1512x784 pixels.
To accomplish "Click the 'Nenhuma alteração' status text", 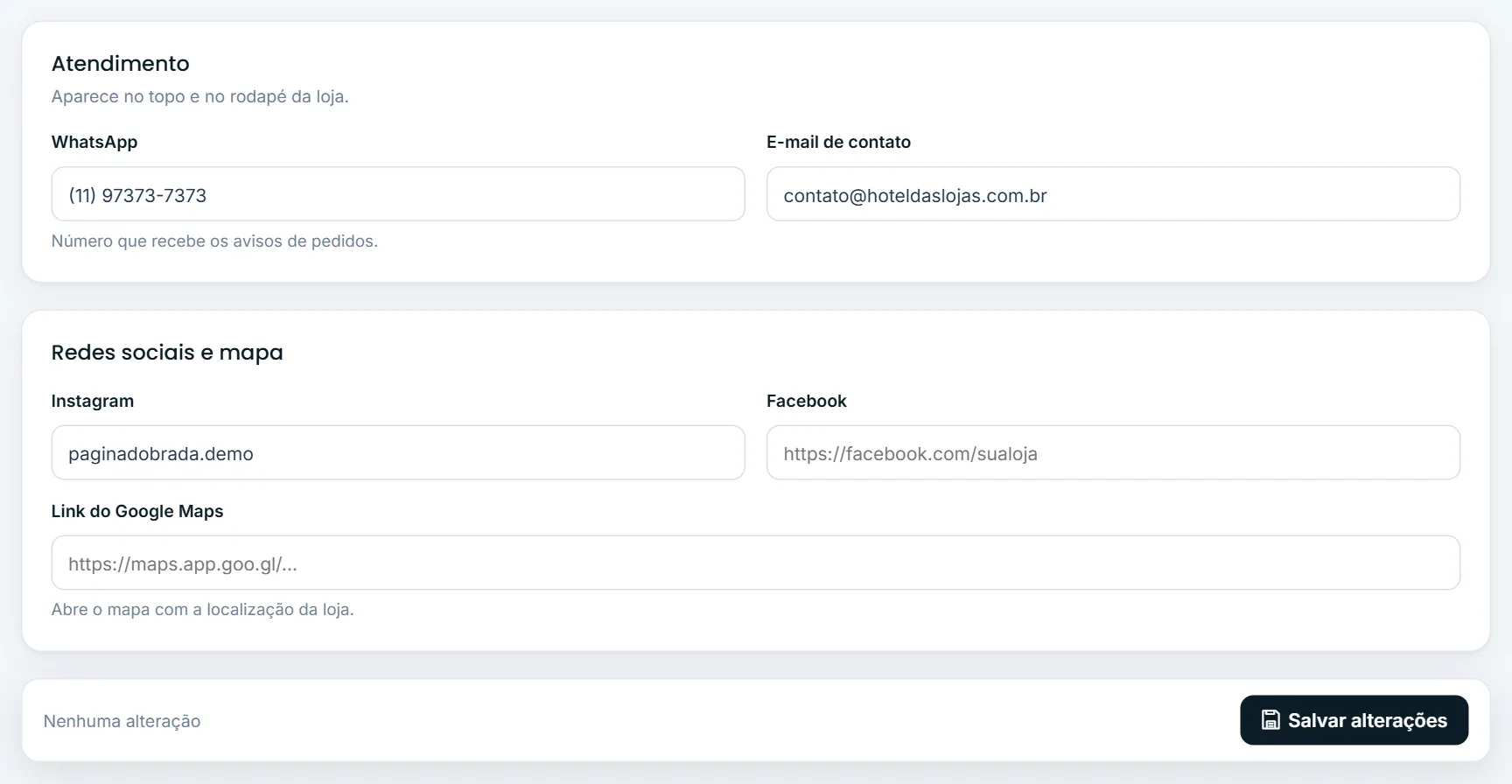I will click(122, 721).
